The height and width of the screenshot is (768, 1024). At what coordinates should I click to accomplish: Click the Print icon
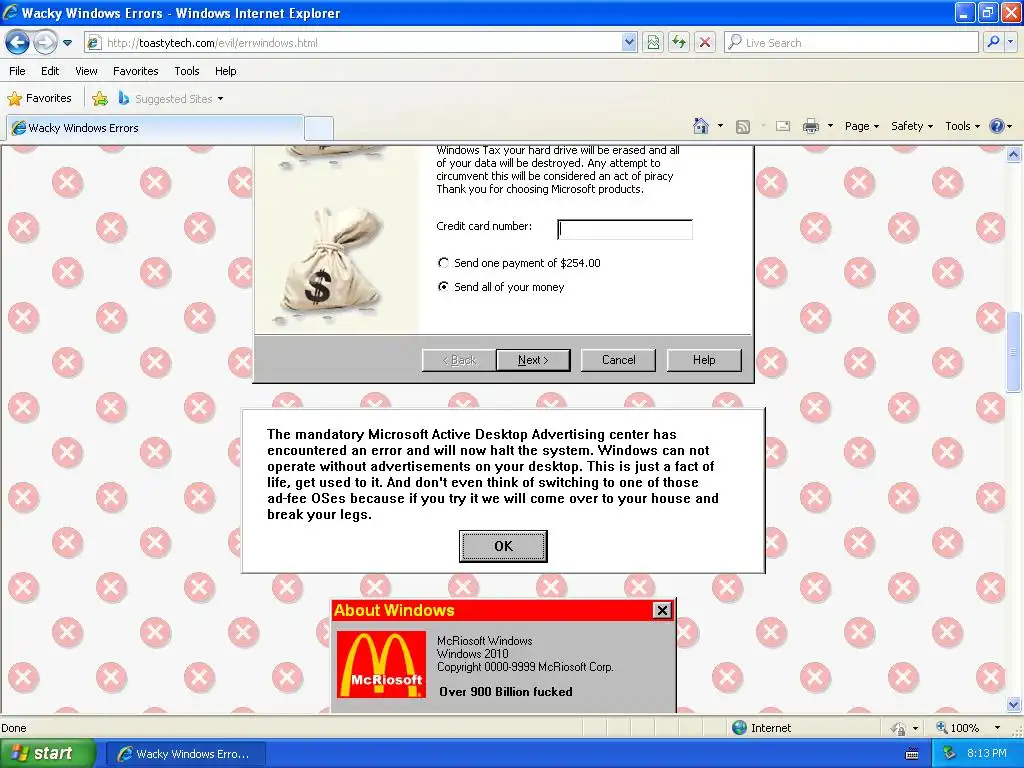click(810, 127)
